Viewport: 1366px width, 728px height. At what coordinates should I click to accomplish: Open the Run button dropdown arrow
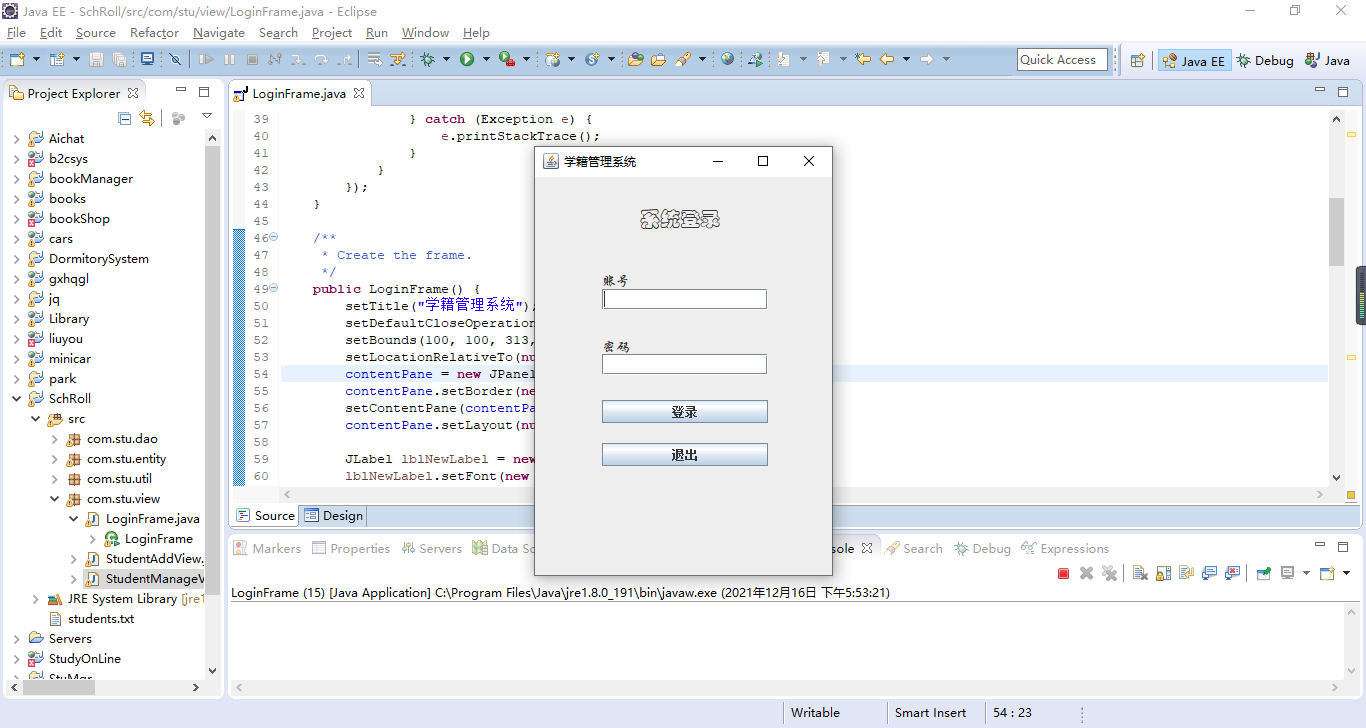486,60
